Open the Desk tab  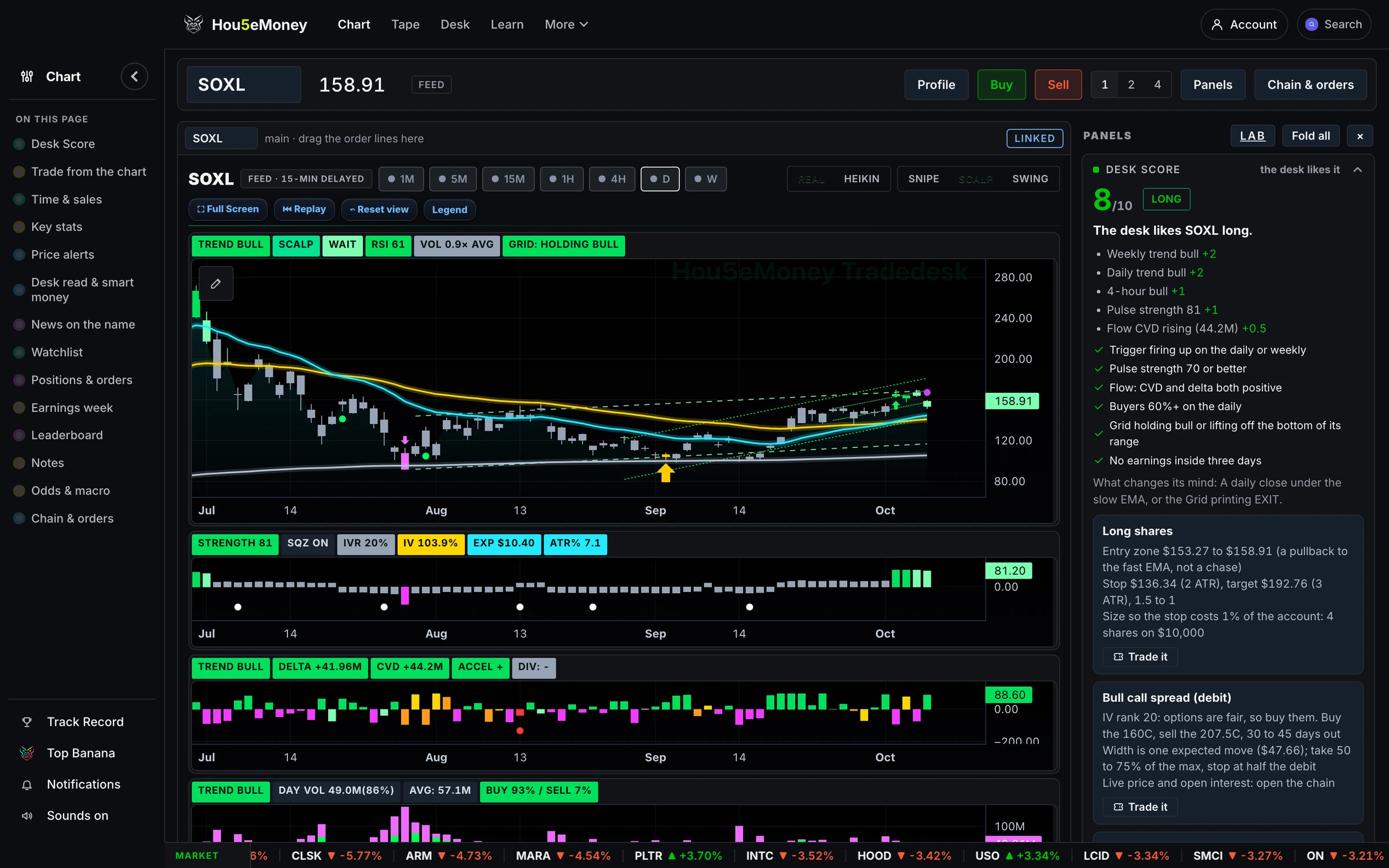click(455, 24)
